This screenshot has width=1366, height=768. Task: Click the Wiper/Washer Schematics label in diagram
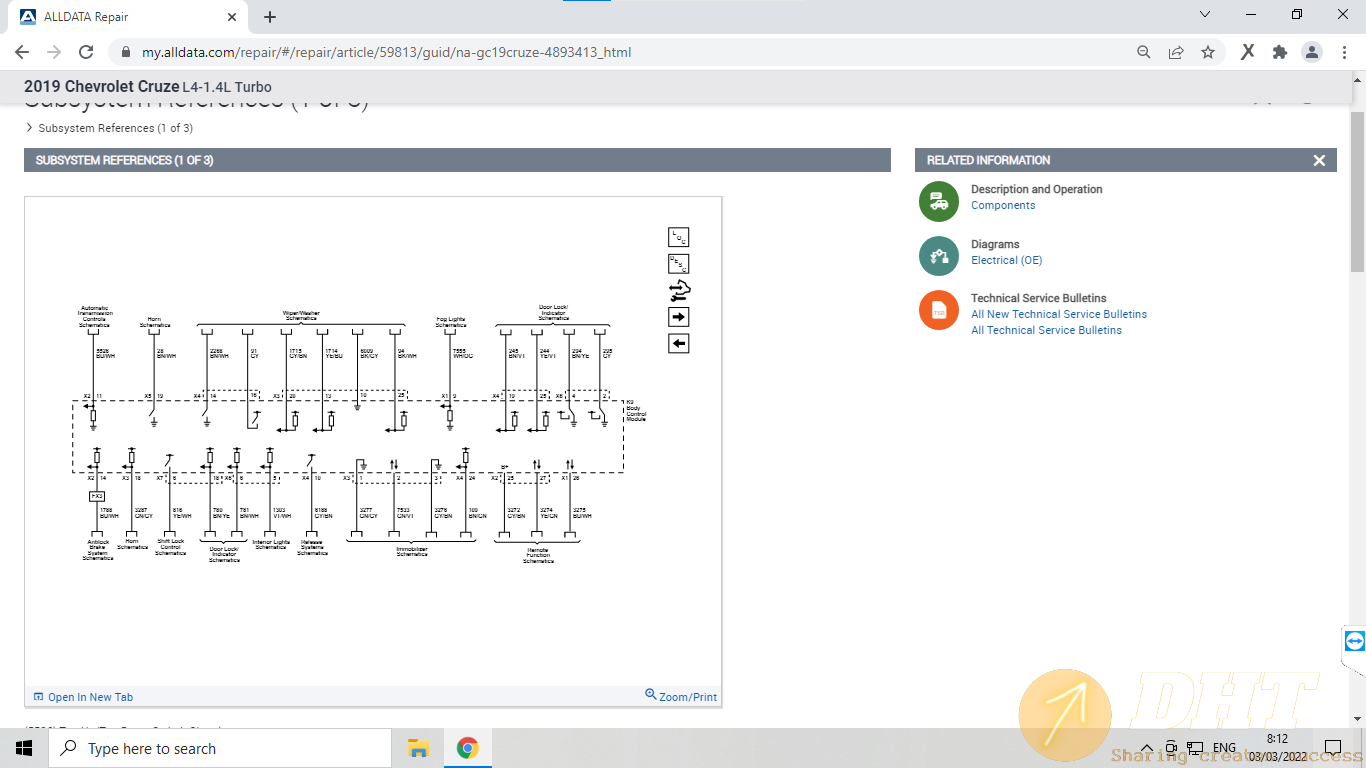pyautogui.click(x=301, y=314)
